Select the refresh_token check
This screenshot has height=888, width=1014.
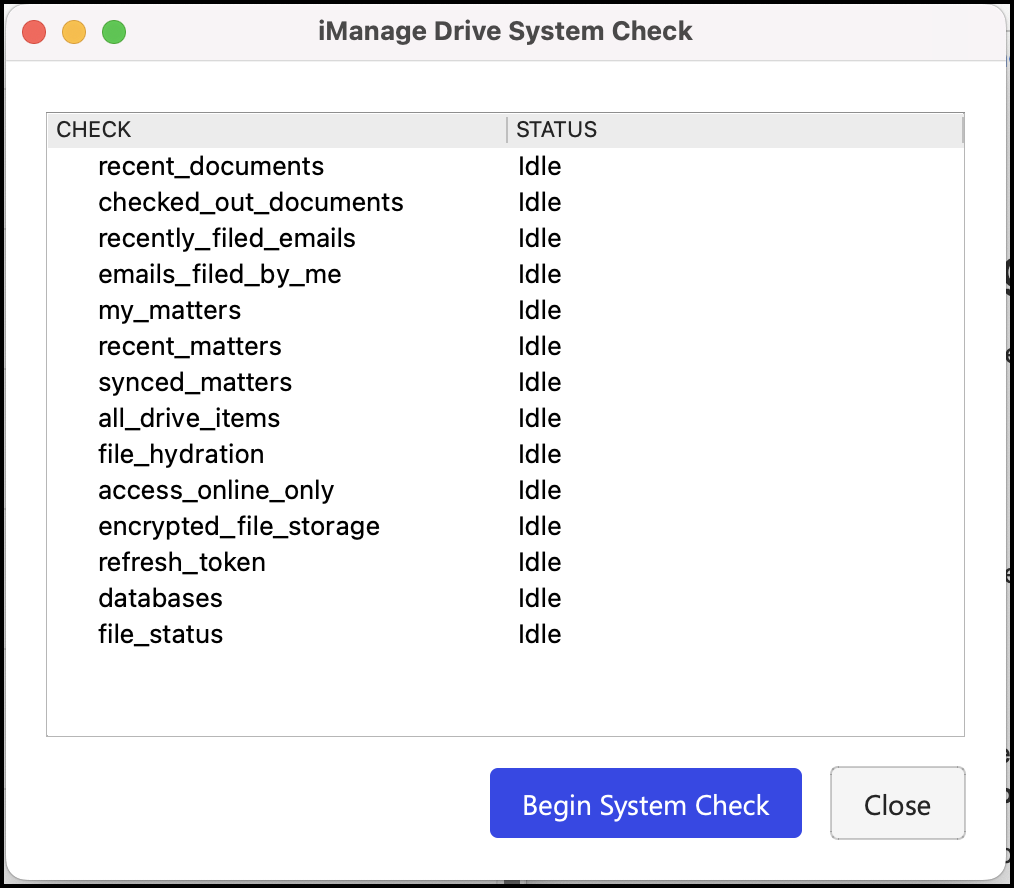point(181,562)
